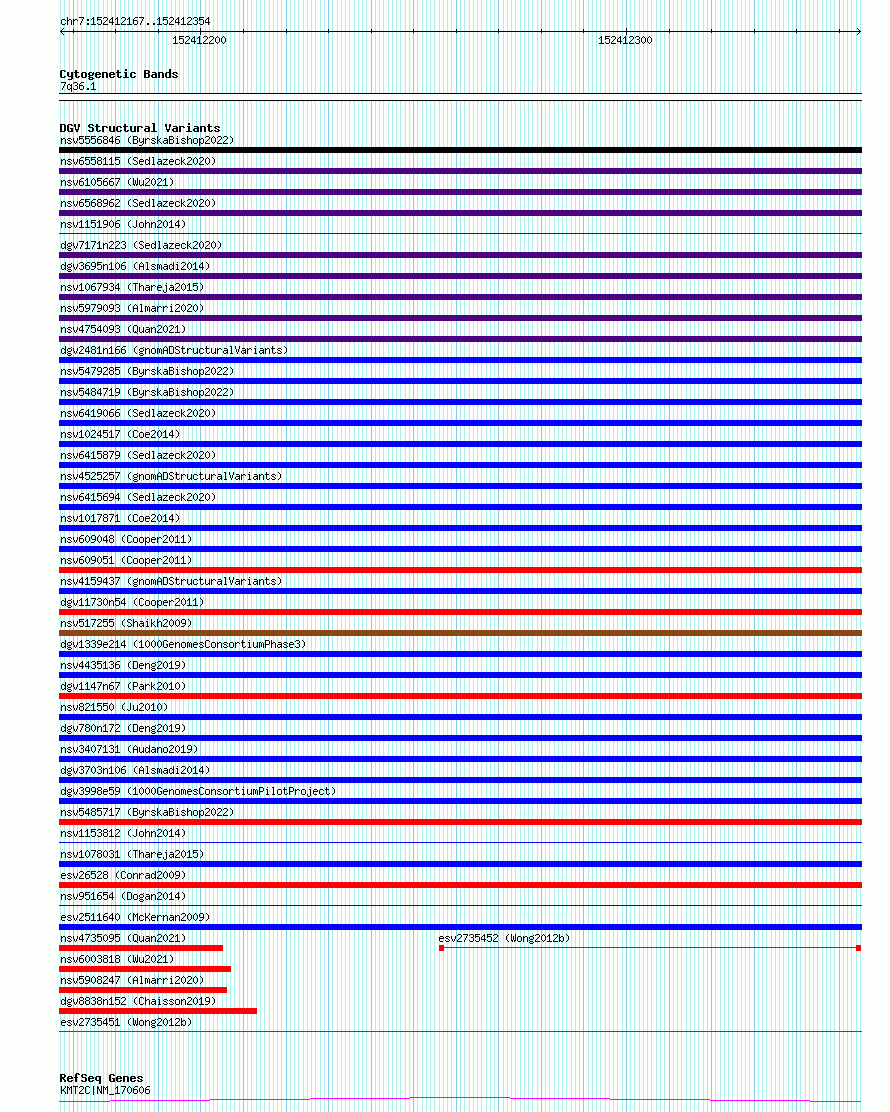This screenshot has height=1112, width=890.
Task: Click the nsv5556846 (ByrskaBishop2022) variant label
Action: pos(147,140)
